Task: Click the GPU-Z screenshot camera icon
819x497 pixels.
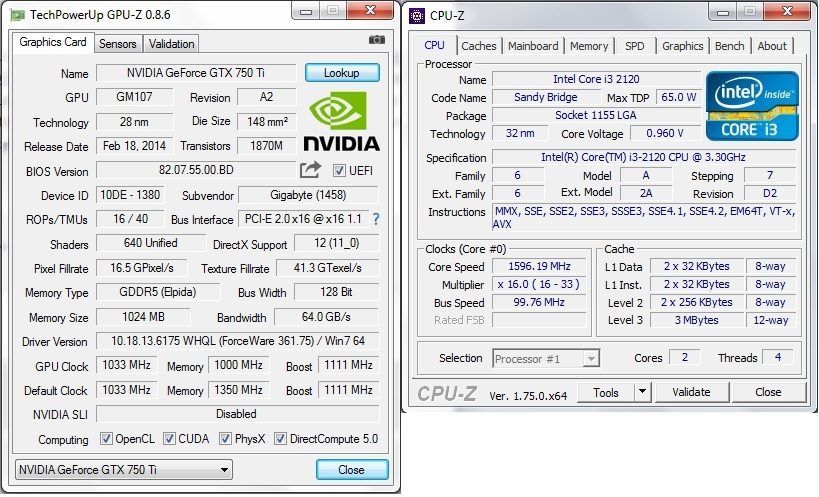Action: point(377,40)
